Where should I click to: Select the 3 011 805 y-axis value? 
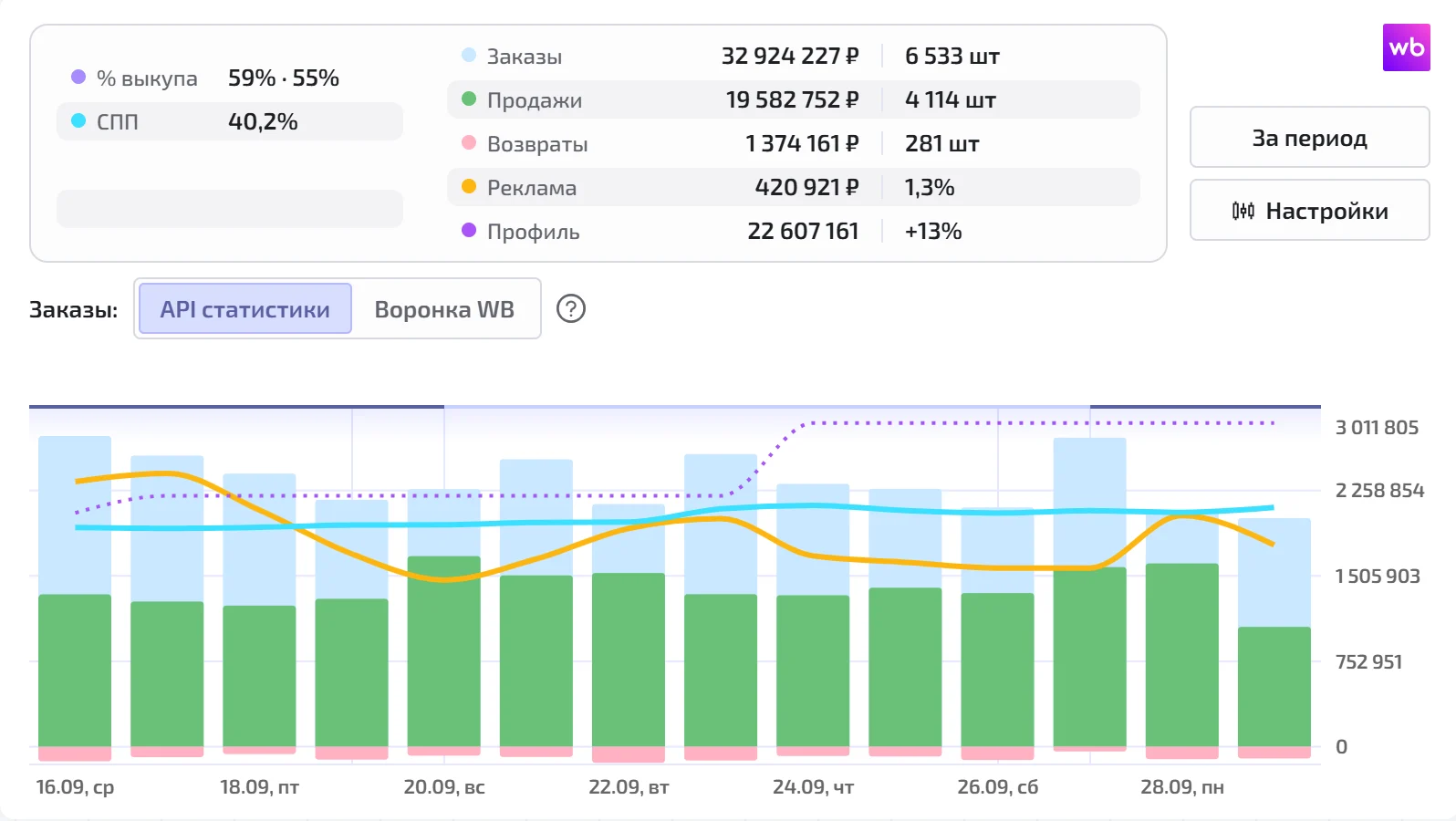click(x=1377, y=427)
